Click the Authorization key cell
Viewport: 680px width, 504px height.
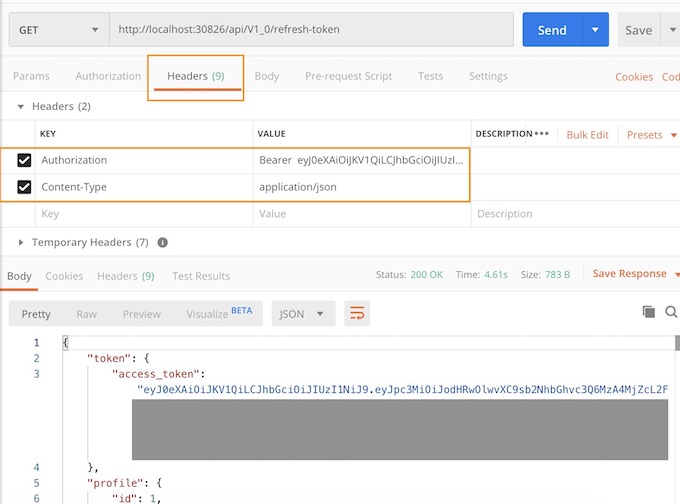[144, 160]
